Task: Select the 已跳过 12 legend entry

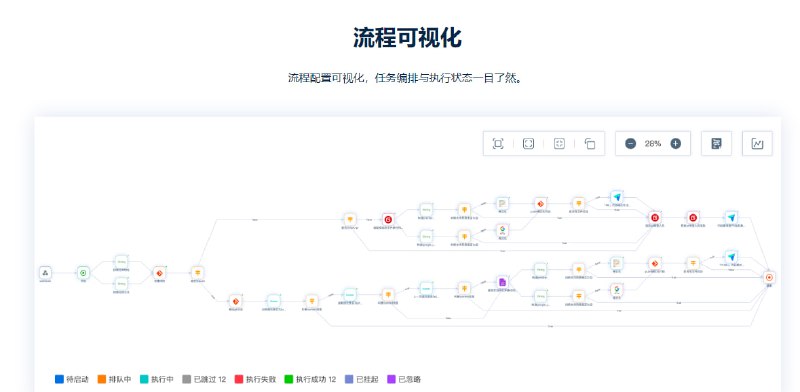Action: click(x=204, y=379)
